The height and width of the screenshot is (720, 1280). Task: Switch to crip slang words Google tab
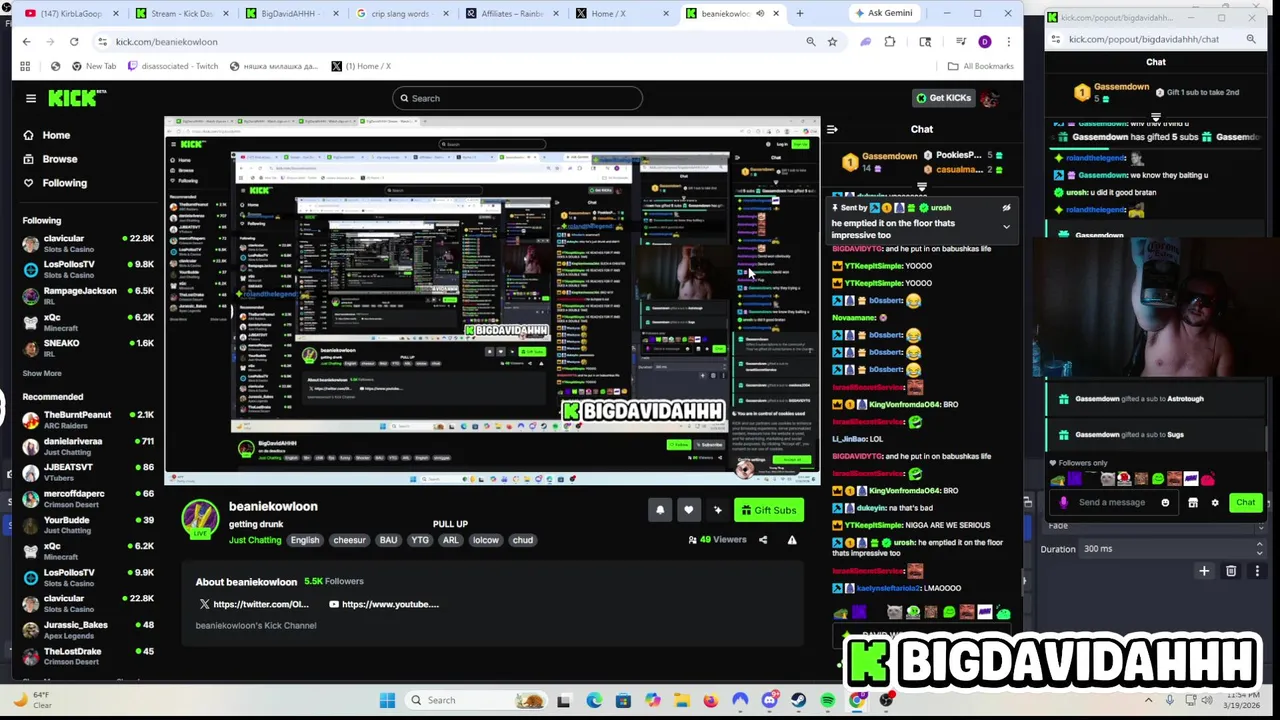click(400, 14)
